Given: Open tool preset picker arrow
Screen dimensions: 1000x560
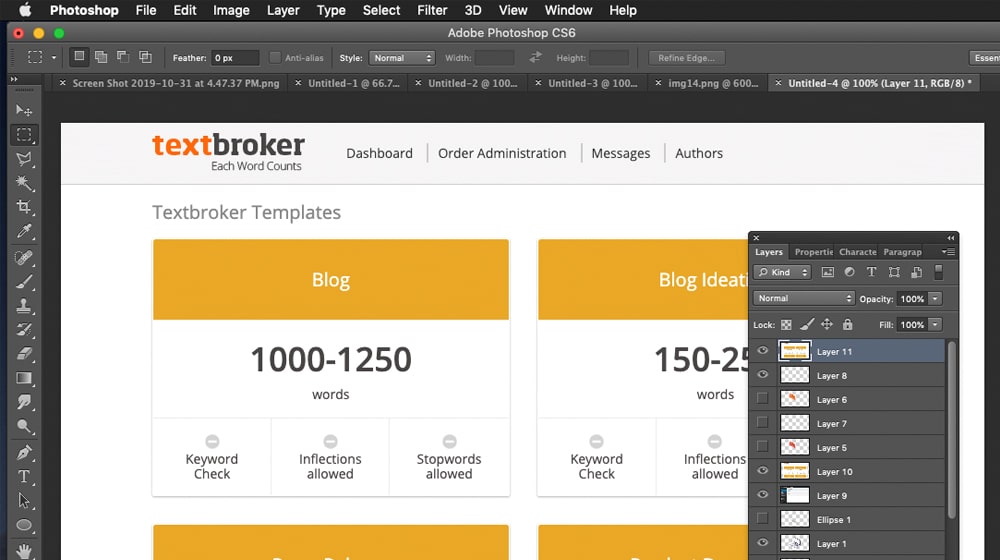Looking at the screenshot, I should click(x=54, y=57).
